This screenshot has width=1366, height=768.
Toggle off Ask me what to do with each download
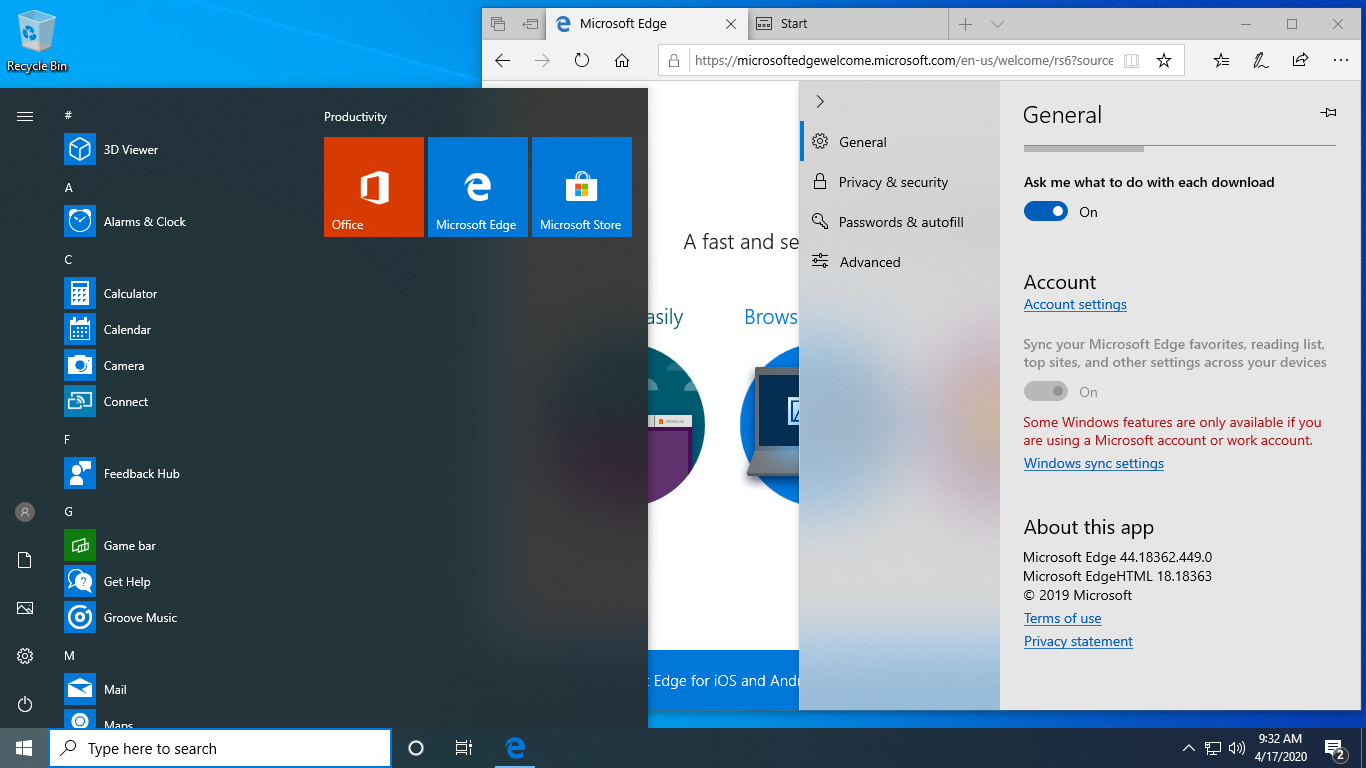1046,212
